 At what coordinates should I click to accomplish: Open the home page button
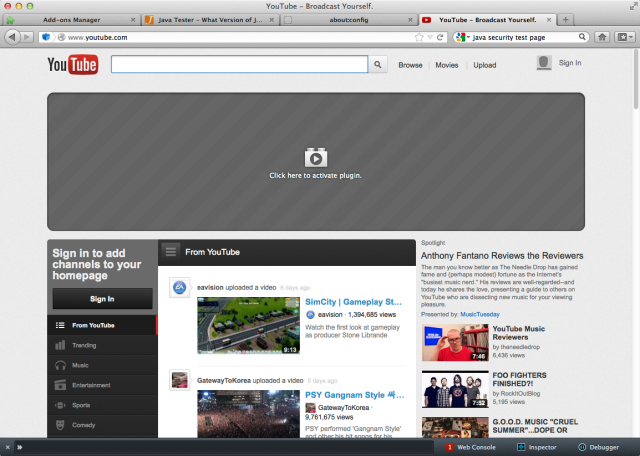coord(602,37)
